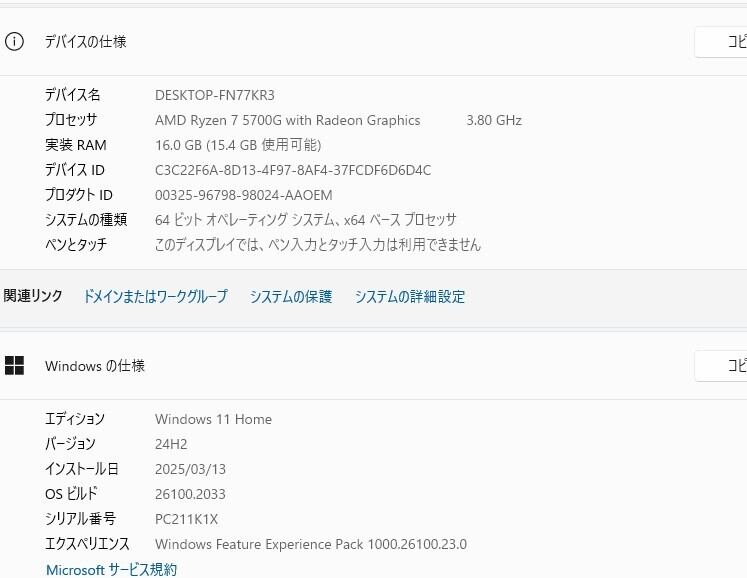747x578 pixels.
Task: Select version value 24H2
Action: tap(171, 444)
